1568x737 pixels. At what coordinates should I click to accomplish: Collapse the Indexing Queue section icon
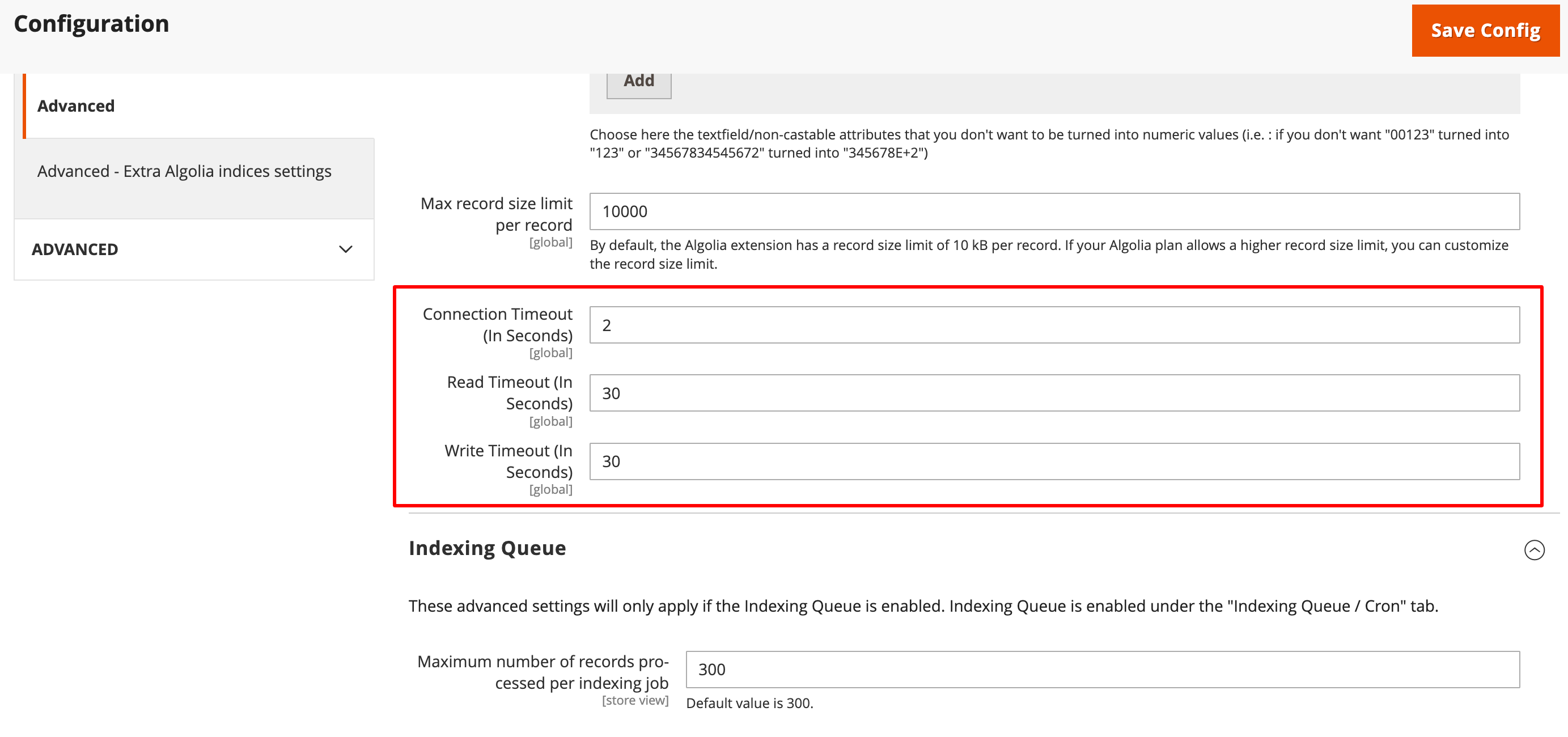(1534, 549)
